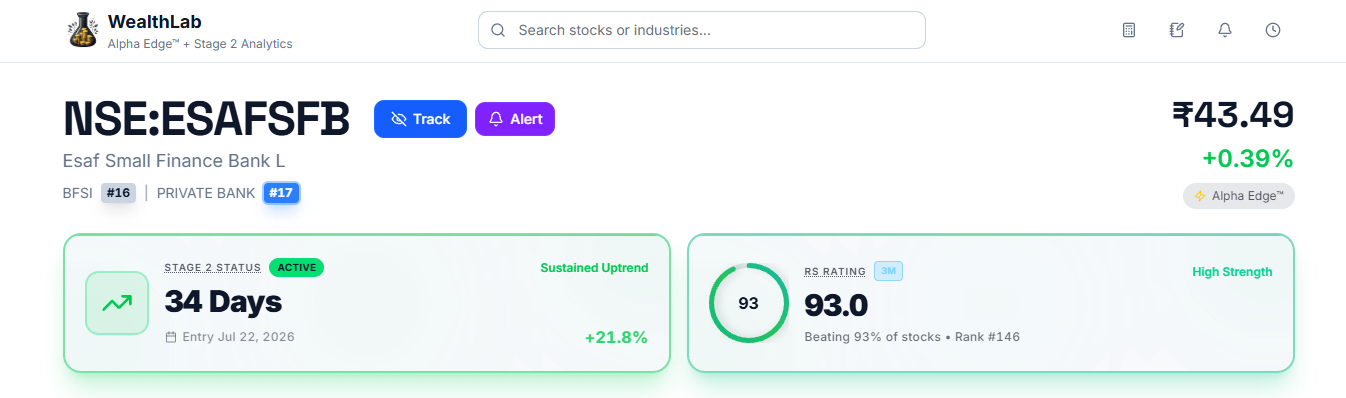Click the STAGE 2 STATUS label
This screenshot has width=1346, height=398.
click(x=213, y=267)
